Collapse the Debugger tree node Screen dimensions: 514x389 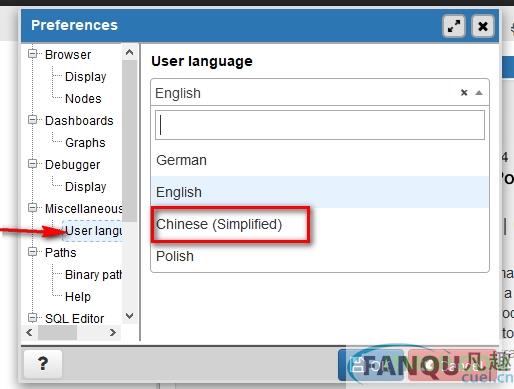coord(33,164)
